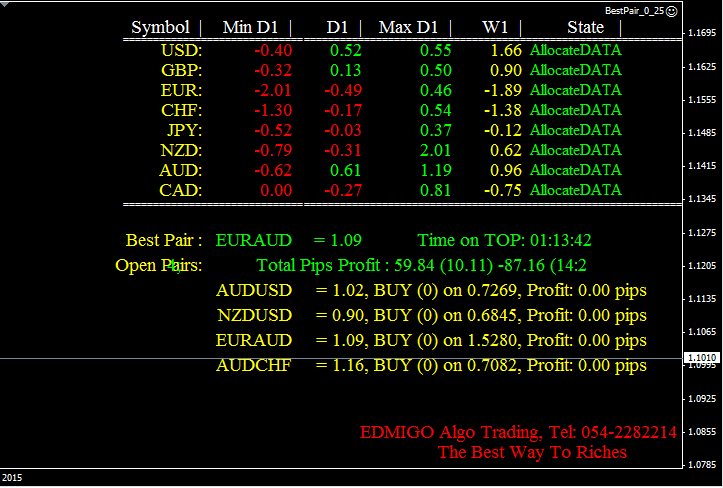The height and width of the screenshot is (488, 723).
Task: Click AllocateDATA state in the JPY row
Action: (575, 130)
